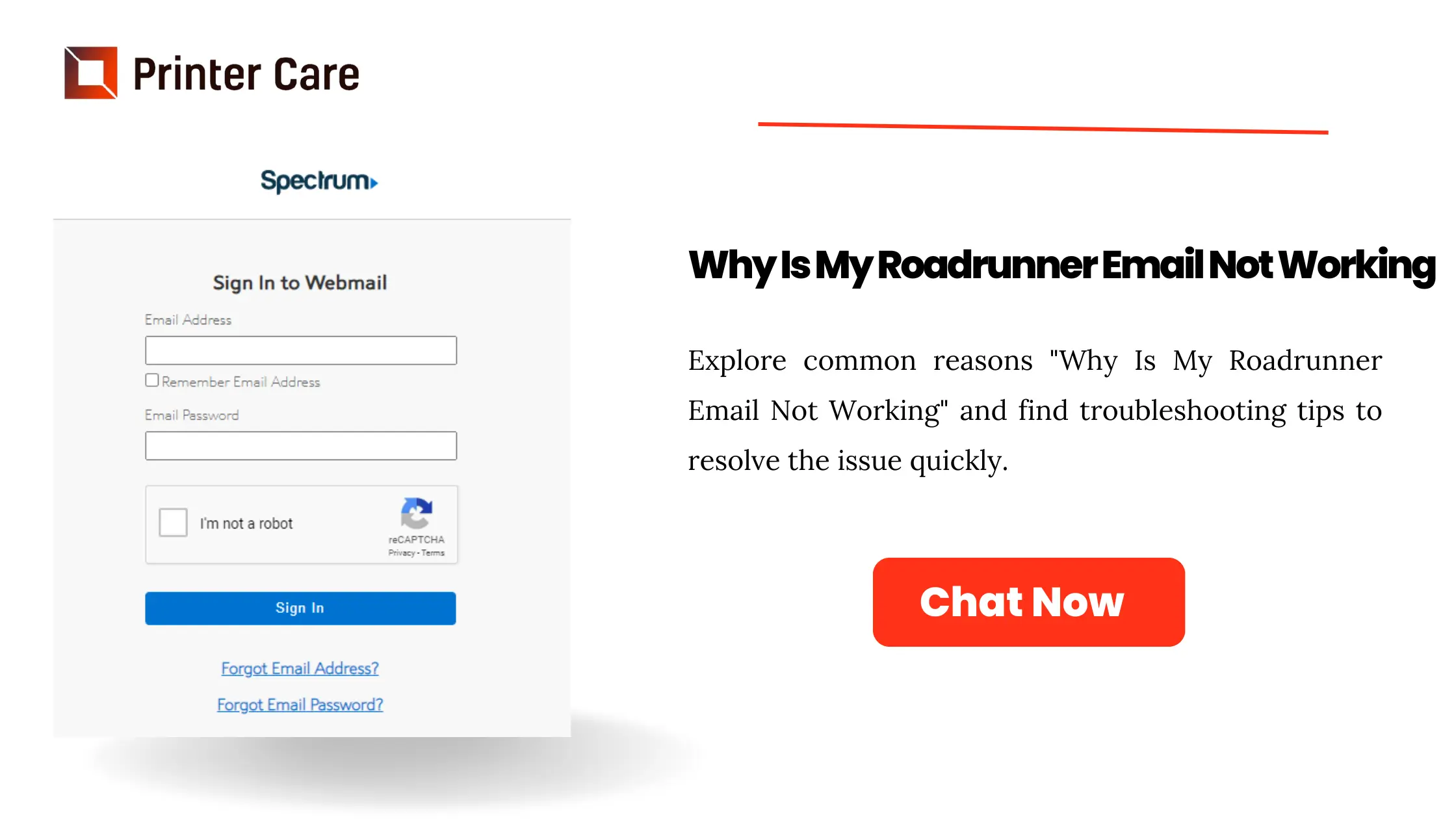Select Forgot Email Password link
The height and width of the screenshot is (819, 1456).
click(299, 705)
